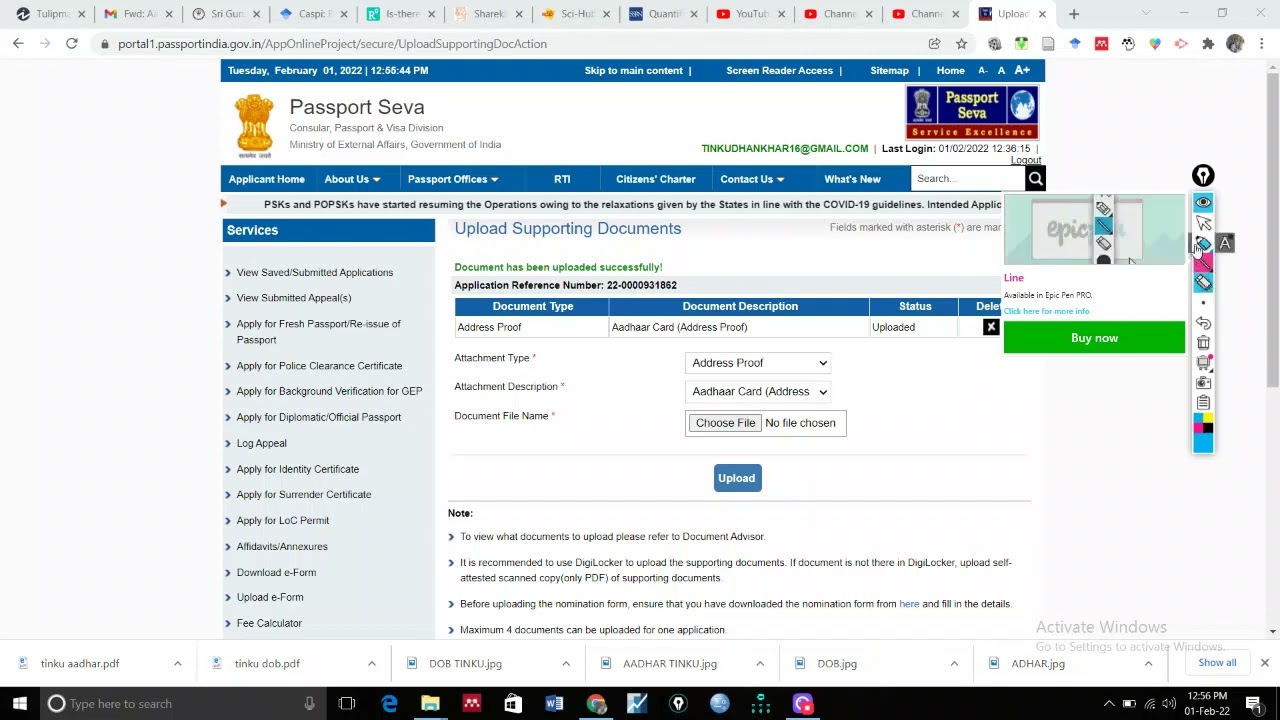Screen dimensions: 1280x720
Task: Switch to the Sci-Hub tab
Action: coord(575,14)
